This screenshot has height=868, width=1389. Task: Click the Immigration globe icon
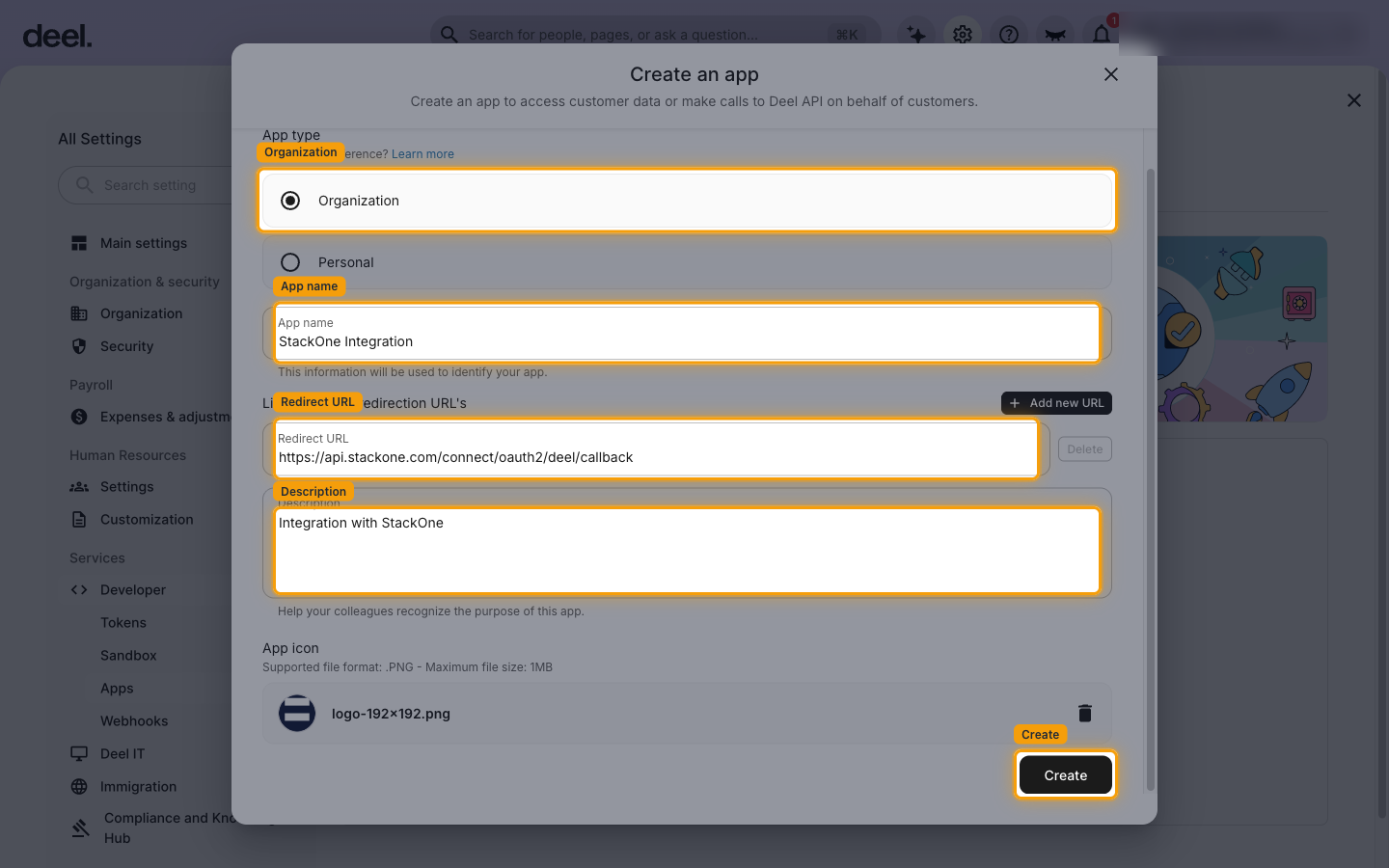click(x=79, y=787)
